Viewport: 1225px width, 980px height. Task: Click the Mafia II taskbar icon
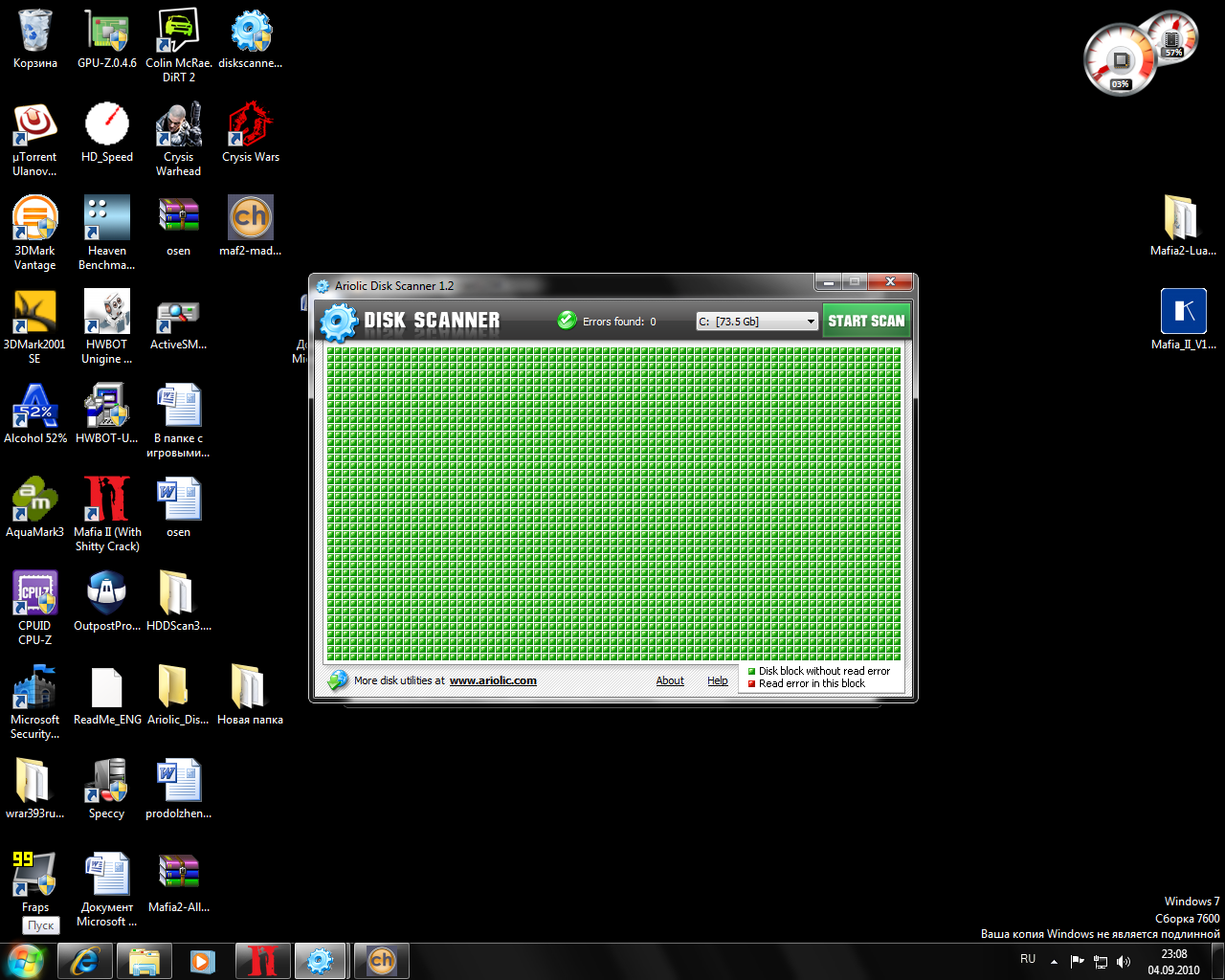coord(262,960)
